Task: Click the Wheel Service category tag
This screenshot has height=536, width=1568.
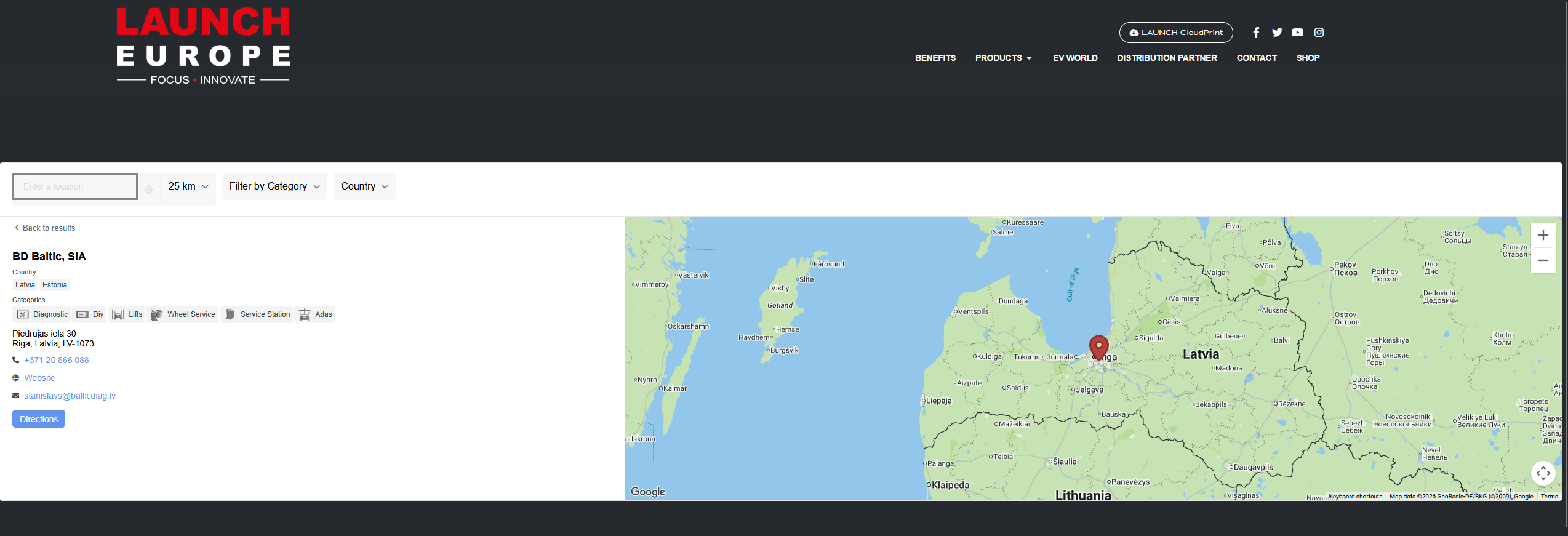Action: (x=183, y=314)
